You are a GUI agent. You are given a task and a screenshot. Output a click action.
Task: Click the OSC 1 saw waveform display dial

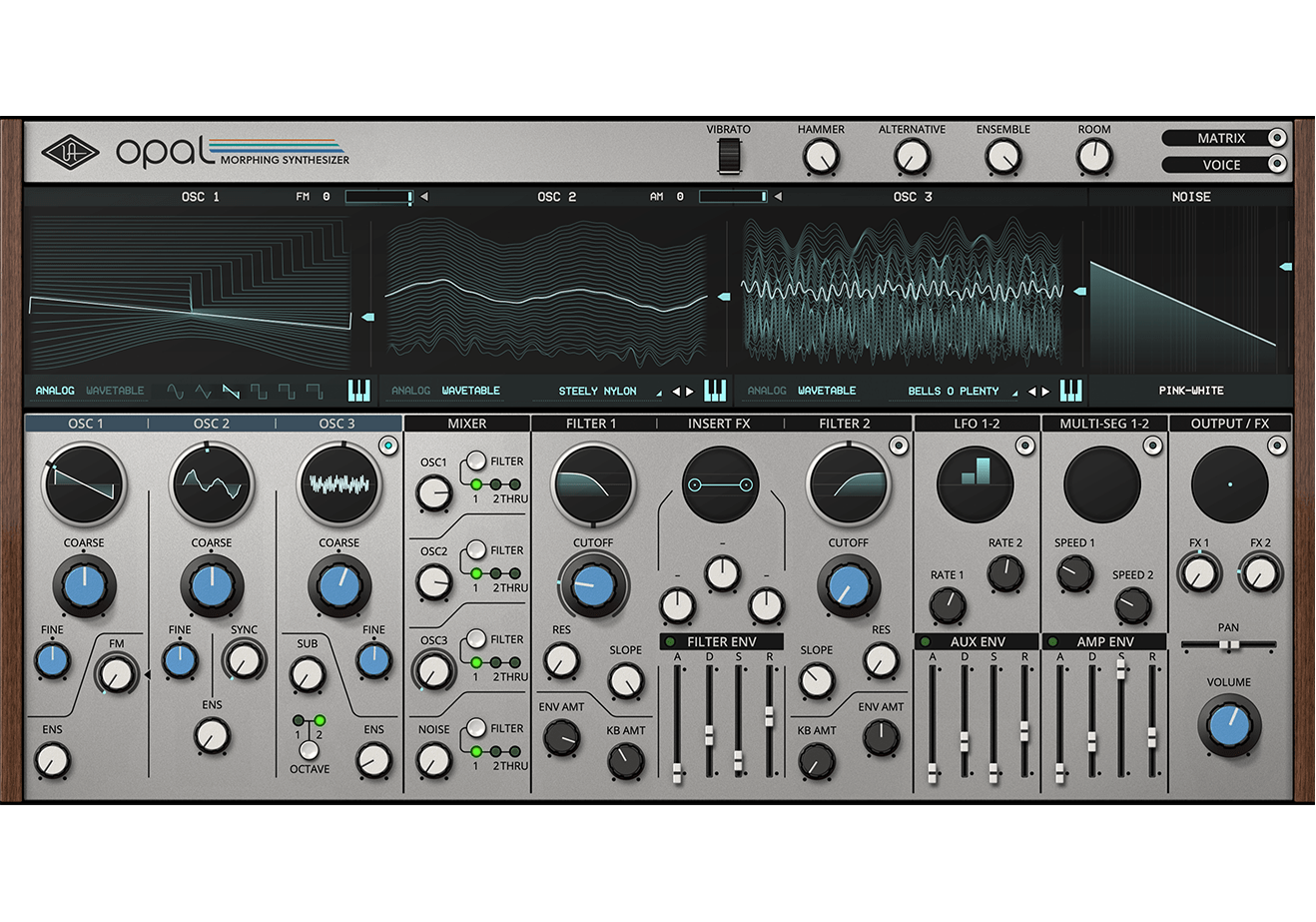pos(84,484)
